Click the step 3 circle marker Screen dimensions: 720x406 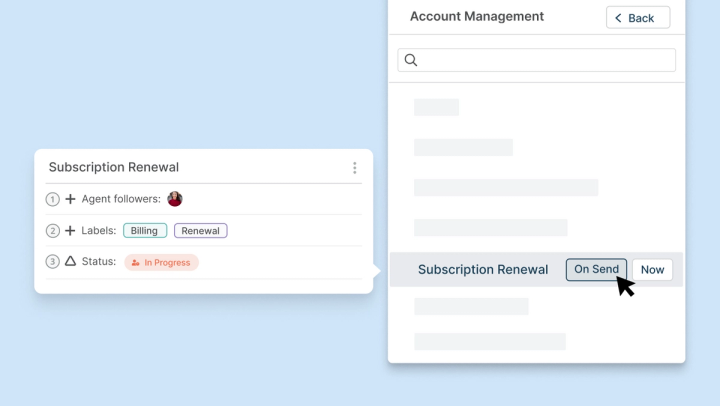coord(53,262)
